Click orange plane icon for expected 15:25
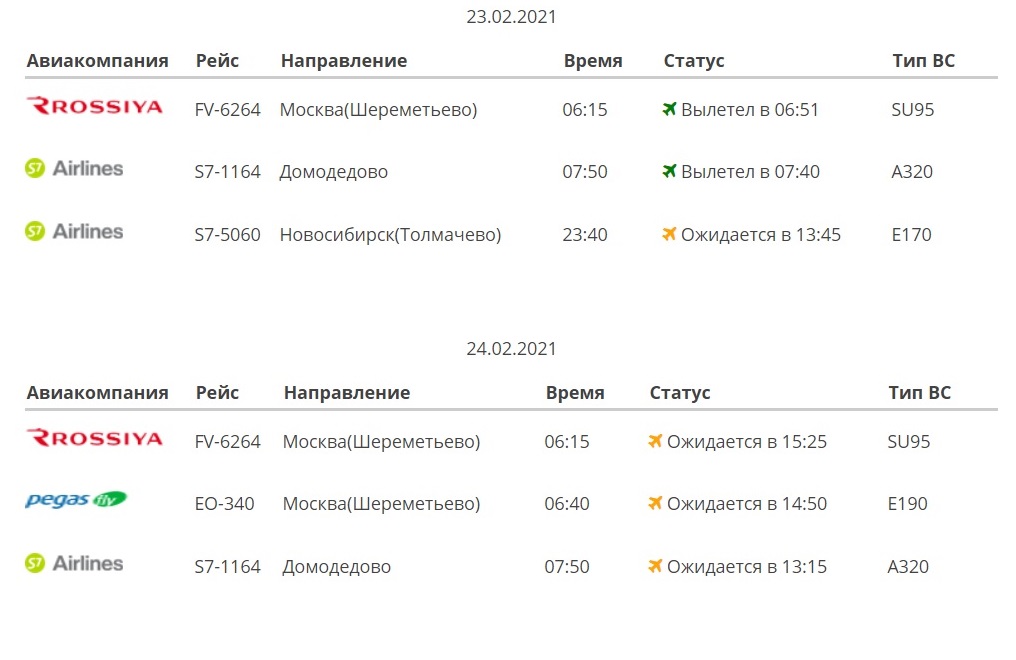Screen dimensions: 1016x660 tap(655, 441)
